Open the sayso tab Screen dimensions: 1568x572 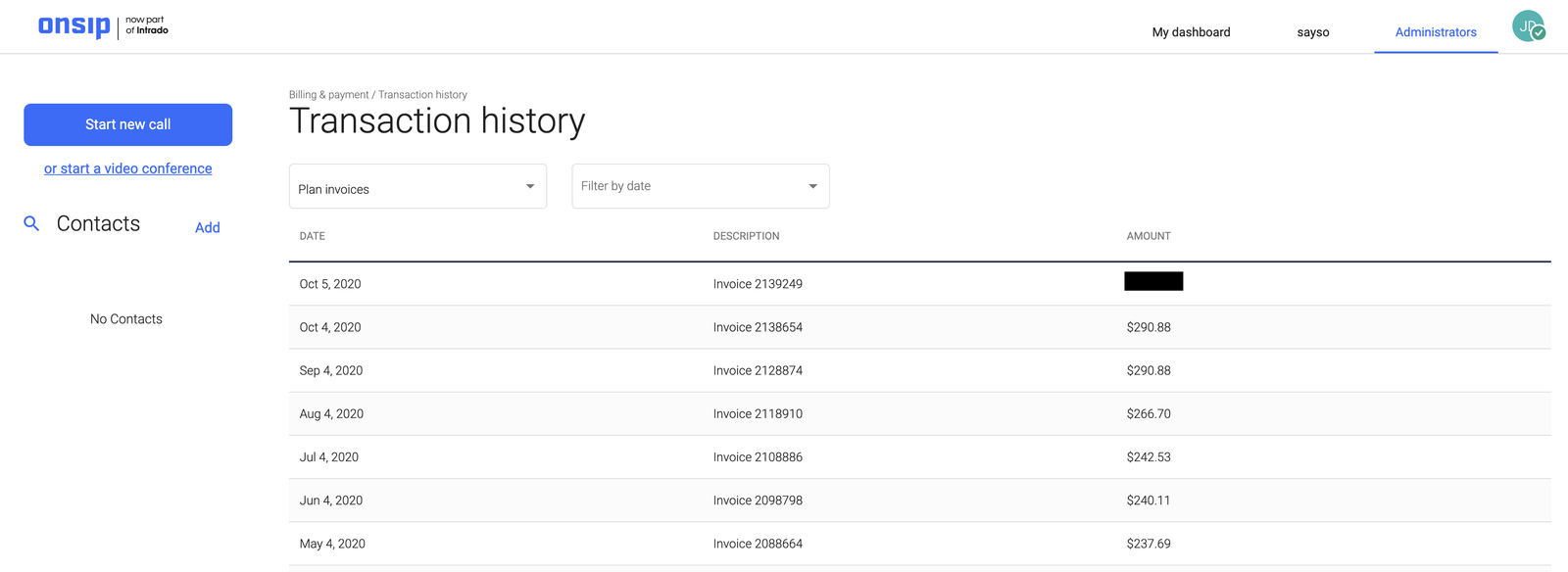click(x=1312, y=32)
